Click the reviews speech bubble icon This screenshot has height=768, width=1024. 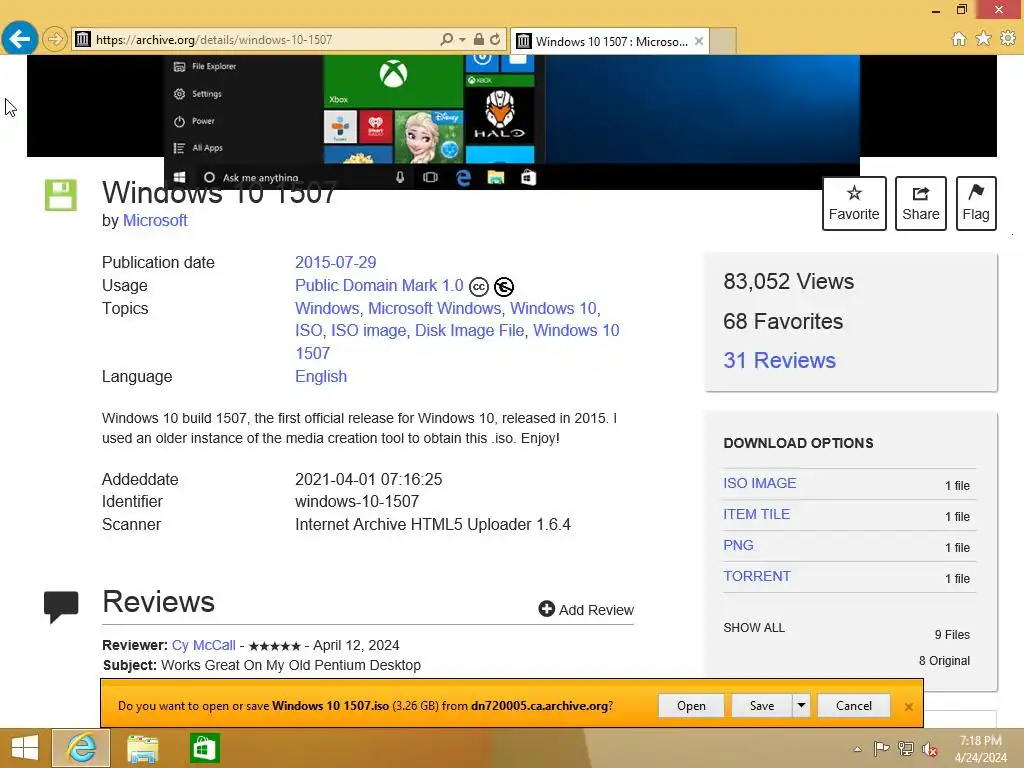point(61,607)
